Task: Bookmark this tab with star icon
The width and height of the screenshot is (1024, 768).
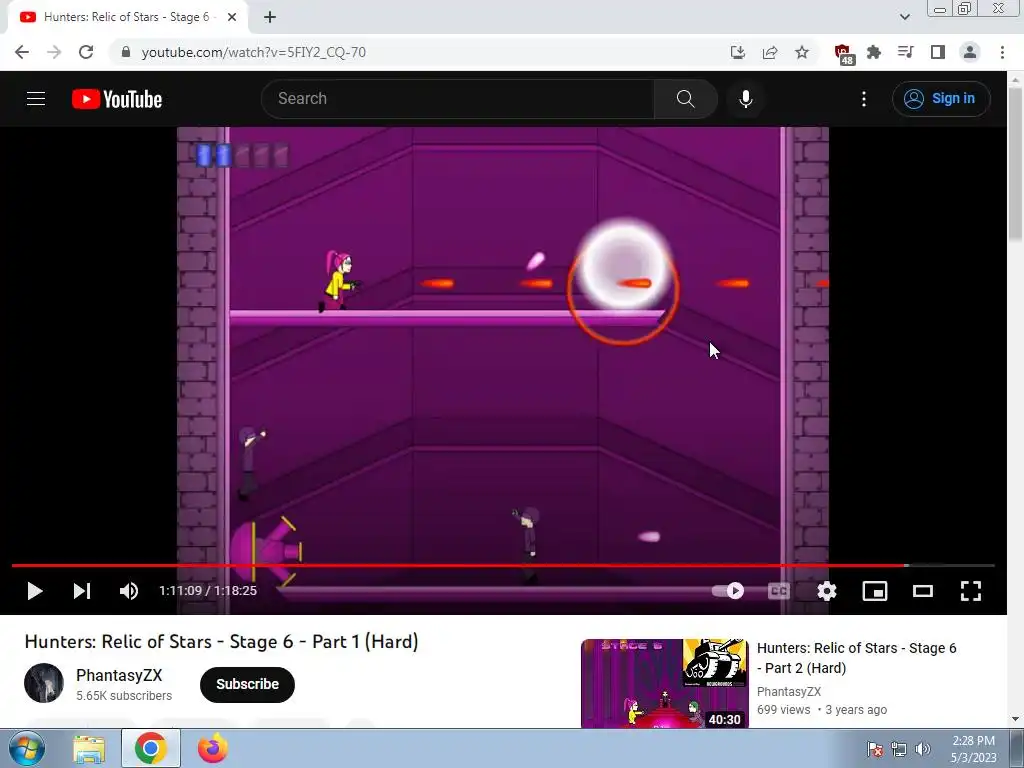Action: (x=802, y=52)
